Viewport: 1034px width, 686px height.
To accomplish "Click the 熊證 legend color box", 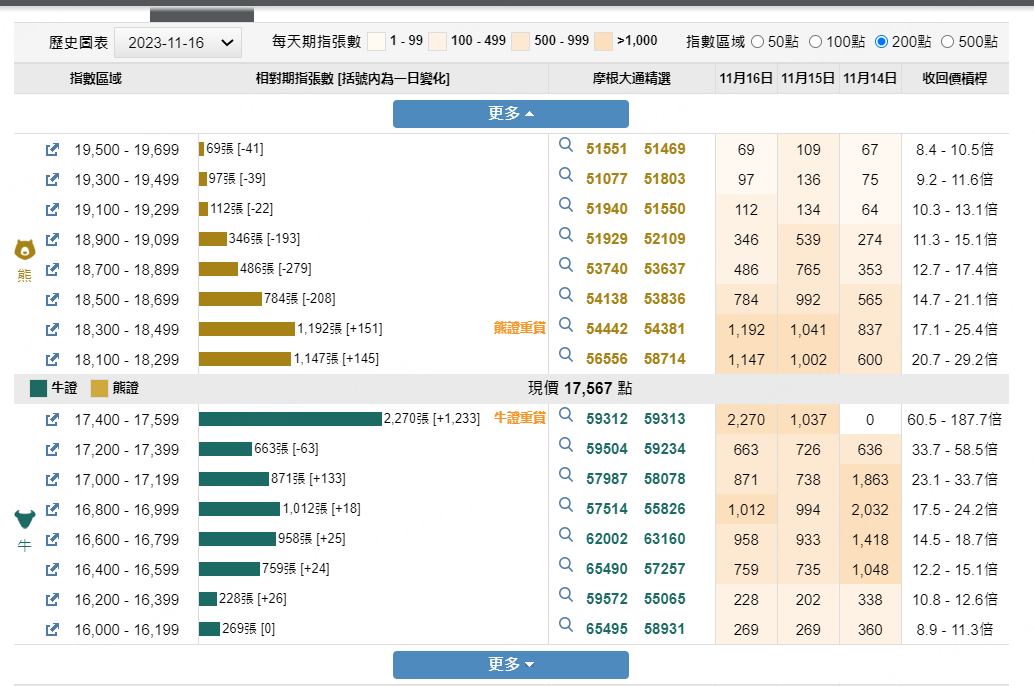I will pyautogui.click(x=100, y=389).
